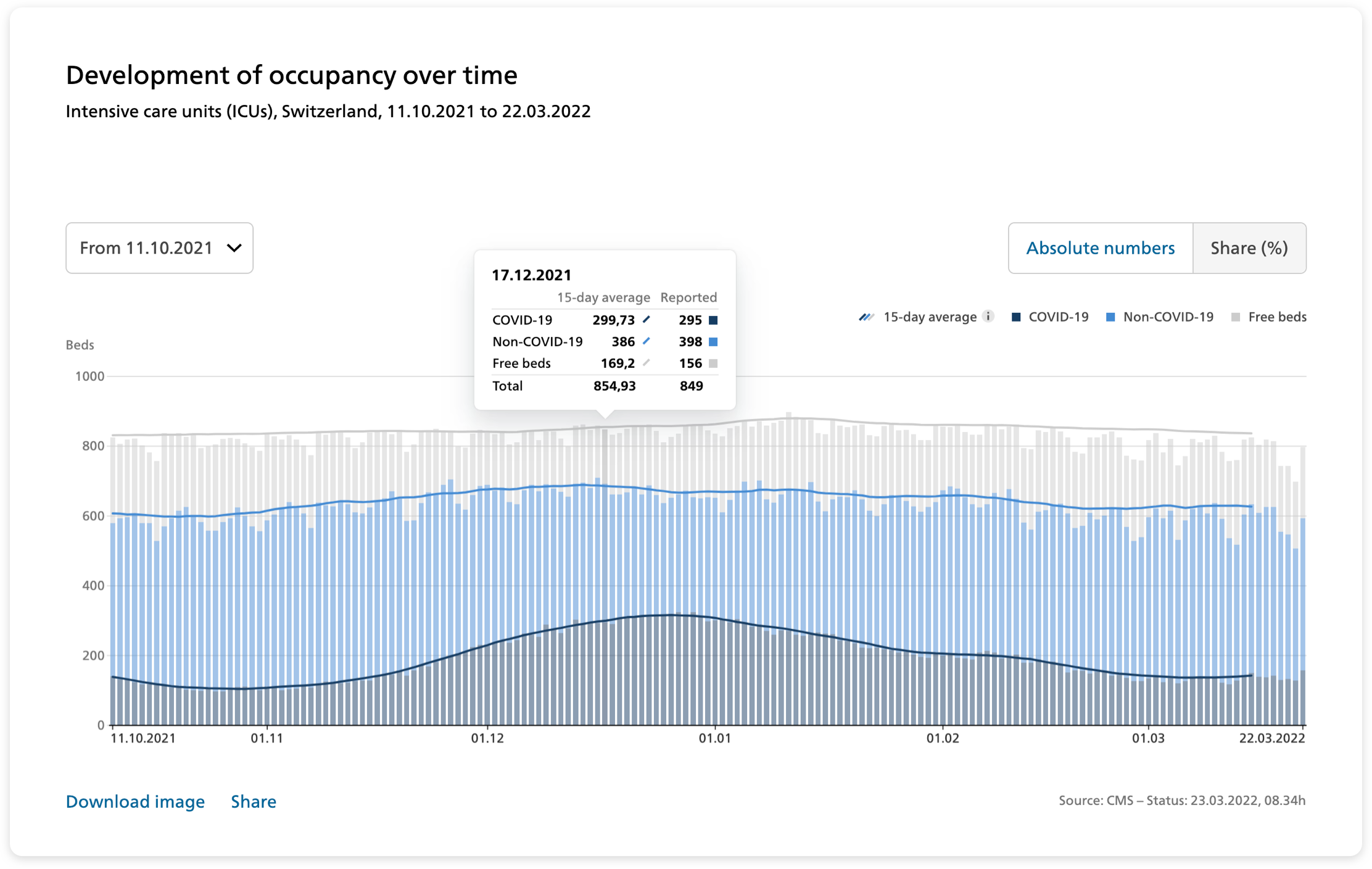Click the info icon beside 15-day average

pos(988,317)
